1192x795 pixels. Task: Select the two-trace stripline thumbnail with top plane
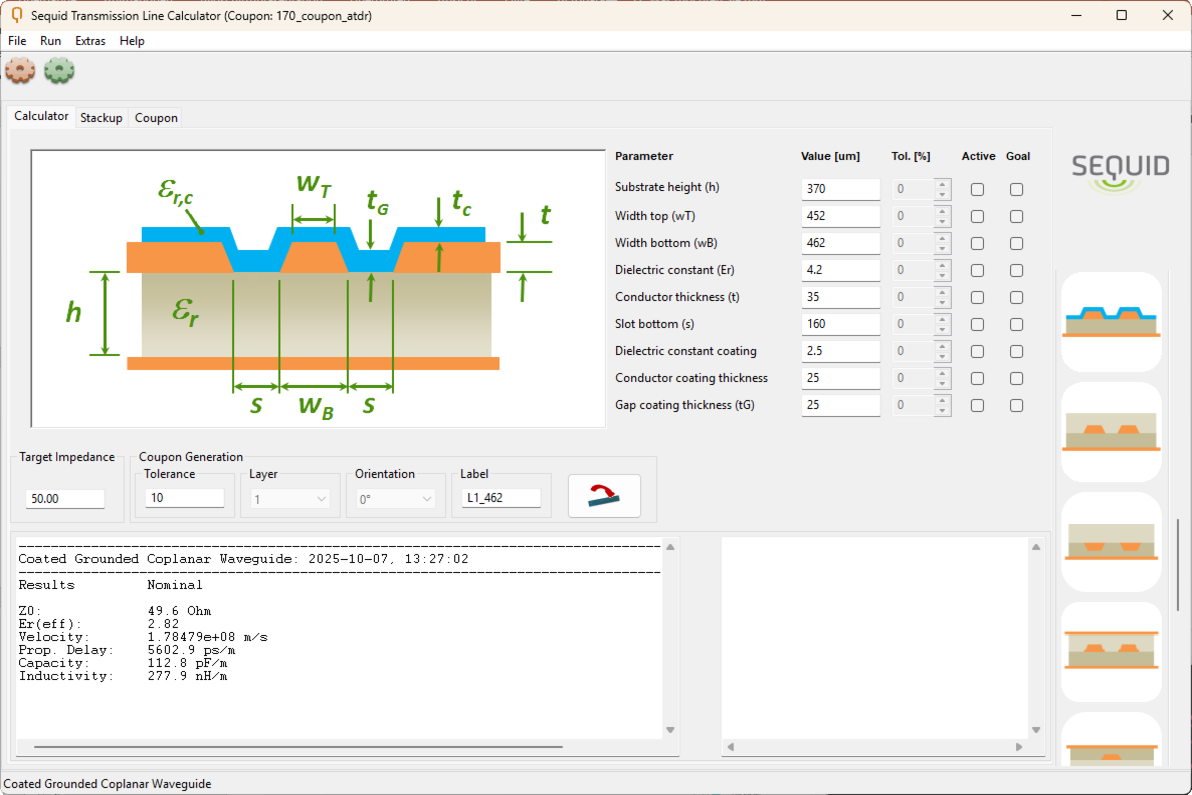(1110, 651)
